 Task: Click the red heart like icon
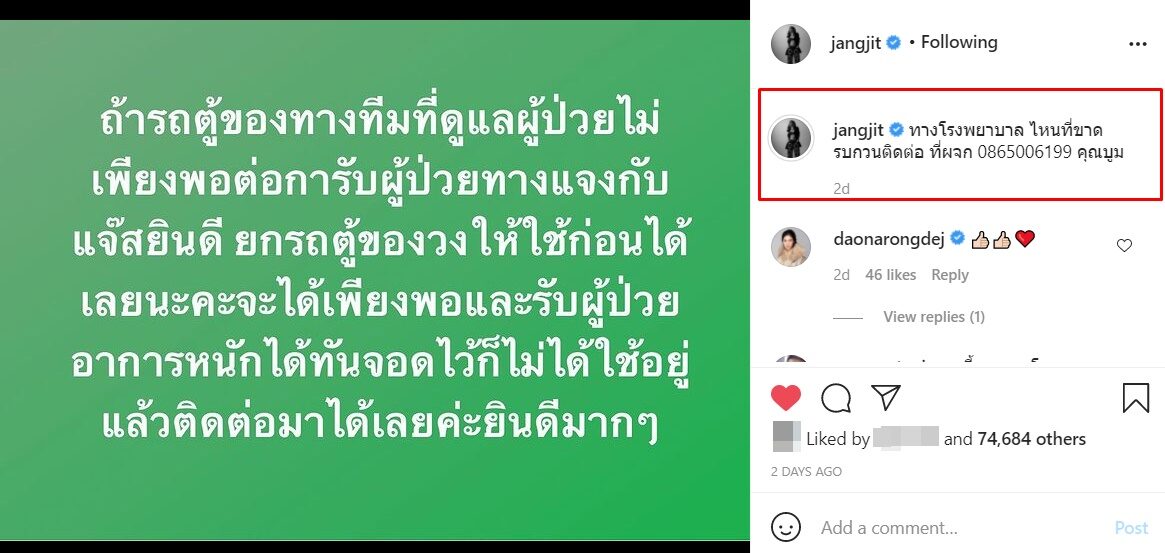785,398
